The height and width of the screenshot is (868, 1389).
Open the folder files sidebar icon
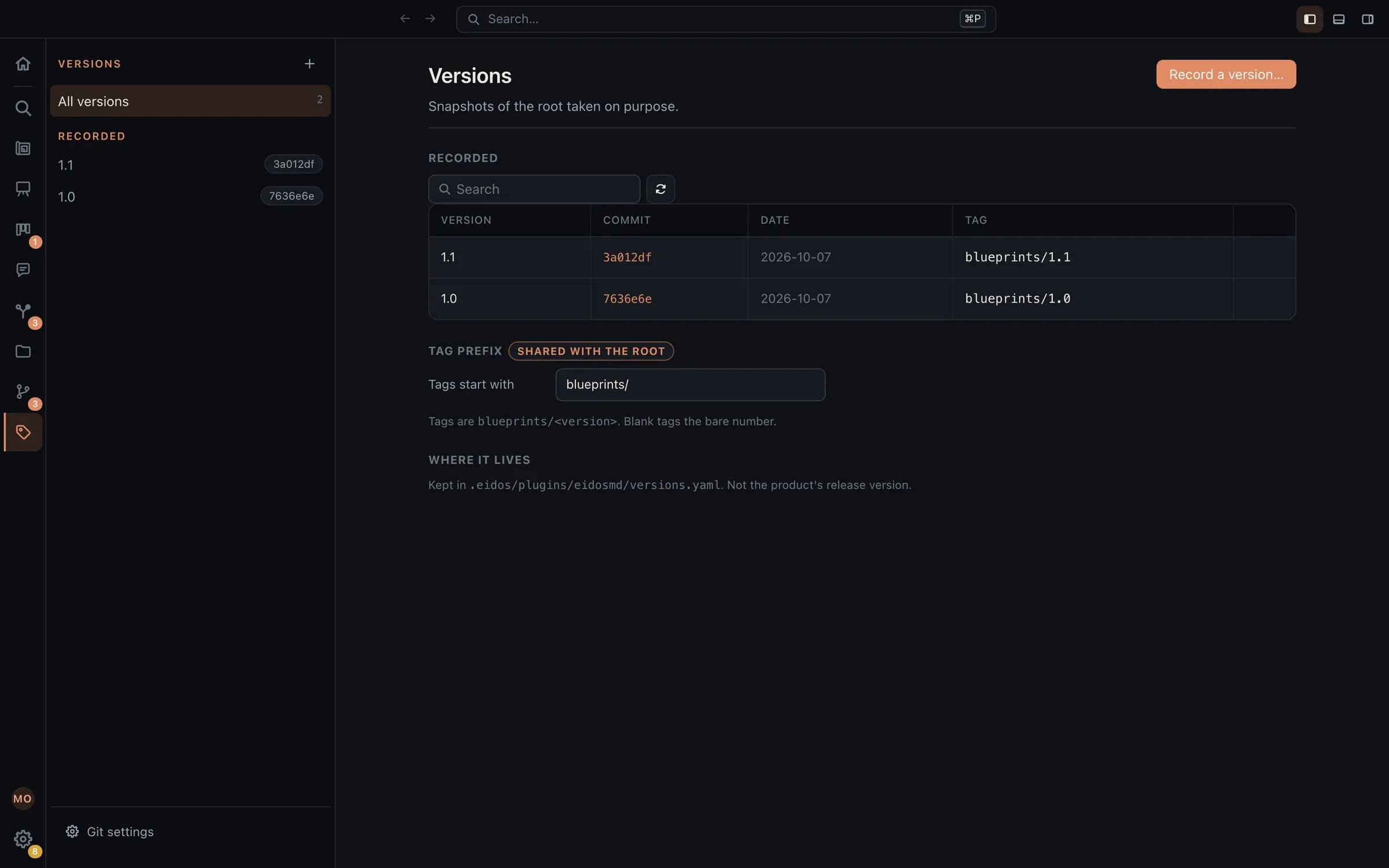tap(23, 351)
